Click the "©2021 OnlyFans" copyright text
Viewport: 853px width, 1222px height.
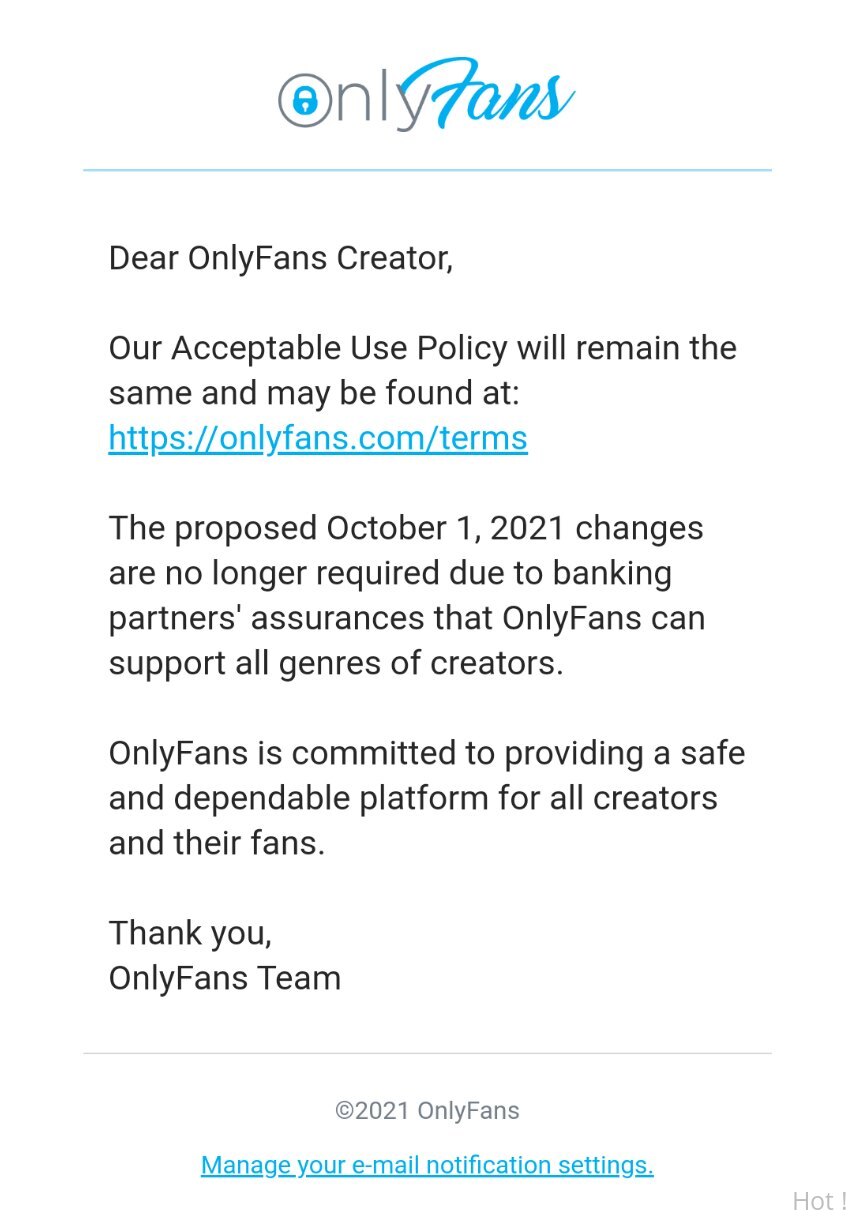pyautogui.click(x=427, y=1111)
